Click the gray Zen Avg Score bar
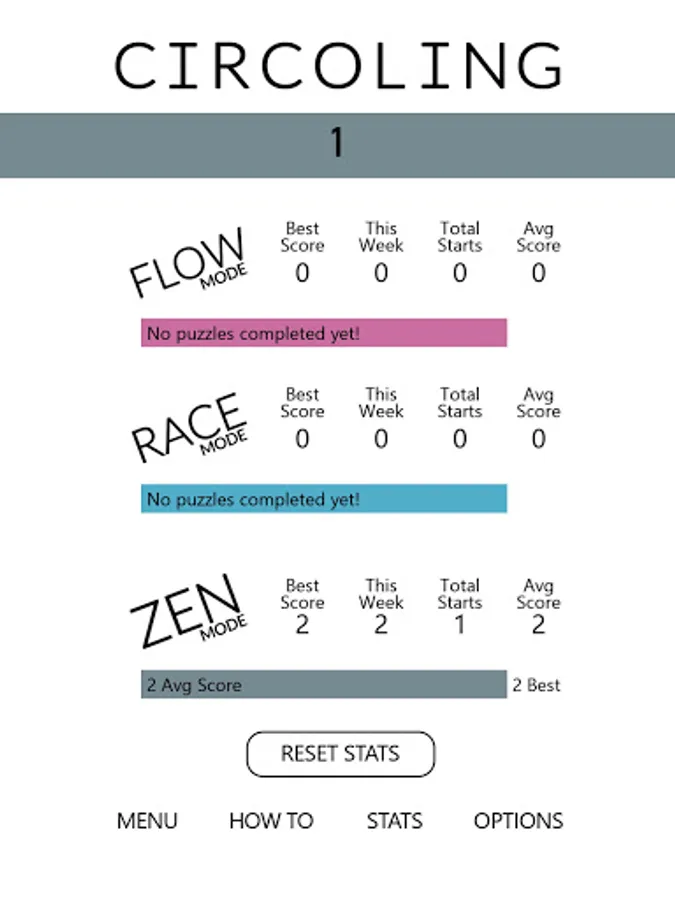The height and width of the screenshot is (900, 675). tap(324, 685)
